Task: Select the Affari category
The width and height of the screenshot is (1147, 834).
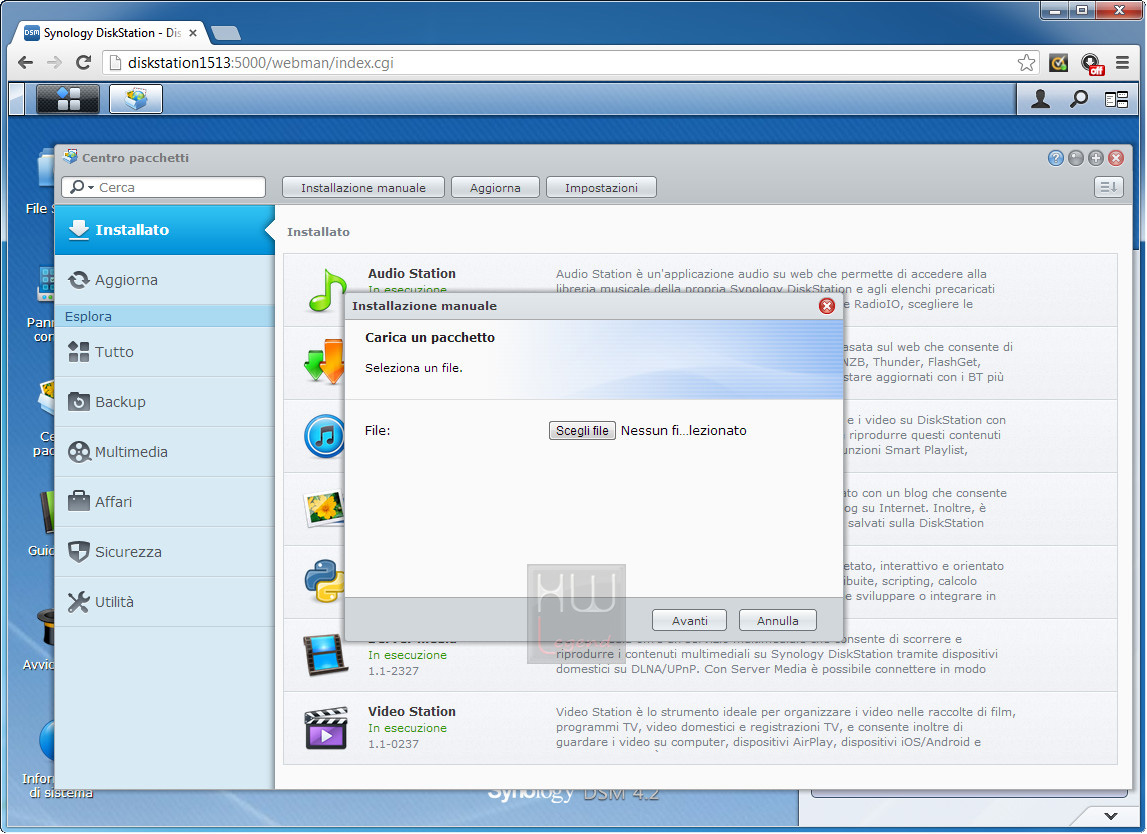Action: click(165, 502)
